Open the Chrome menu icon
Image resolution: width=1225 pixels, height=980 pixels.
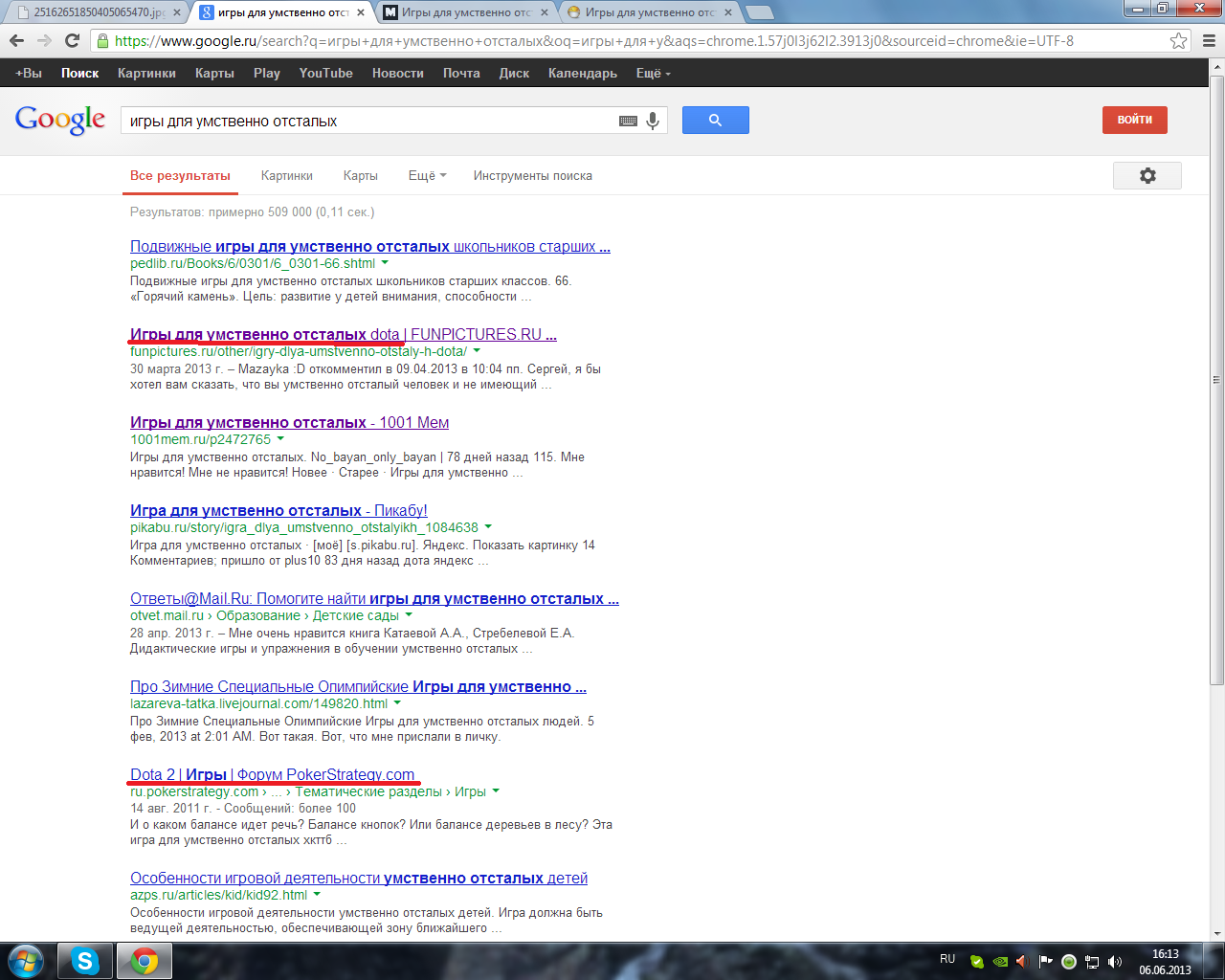tap(1208, 40)
